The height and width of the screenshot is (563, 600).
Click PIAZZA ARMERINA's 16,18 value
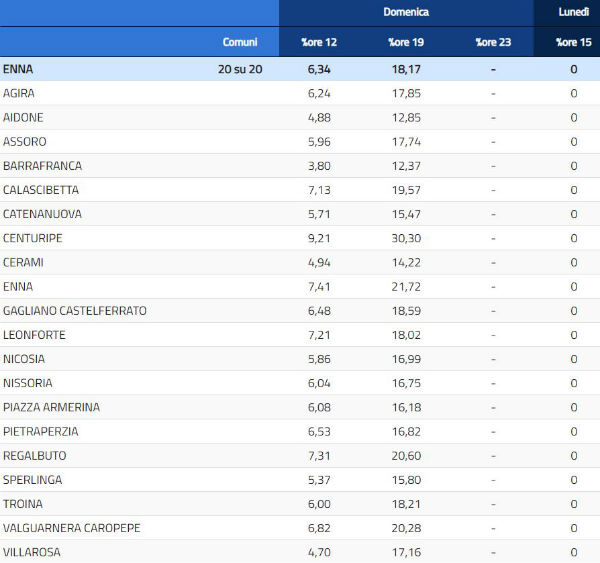pyautogui.click(x=406, y=407)
